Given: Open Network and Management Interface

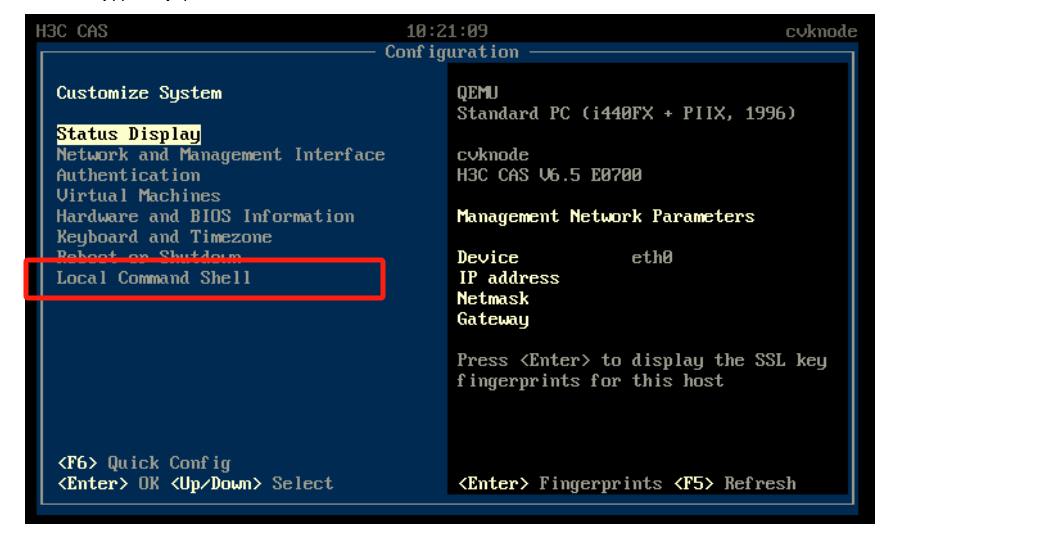Looking at the screenshot, I should [x=220, y=155].
